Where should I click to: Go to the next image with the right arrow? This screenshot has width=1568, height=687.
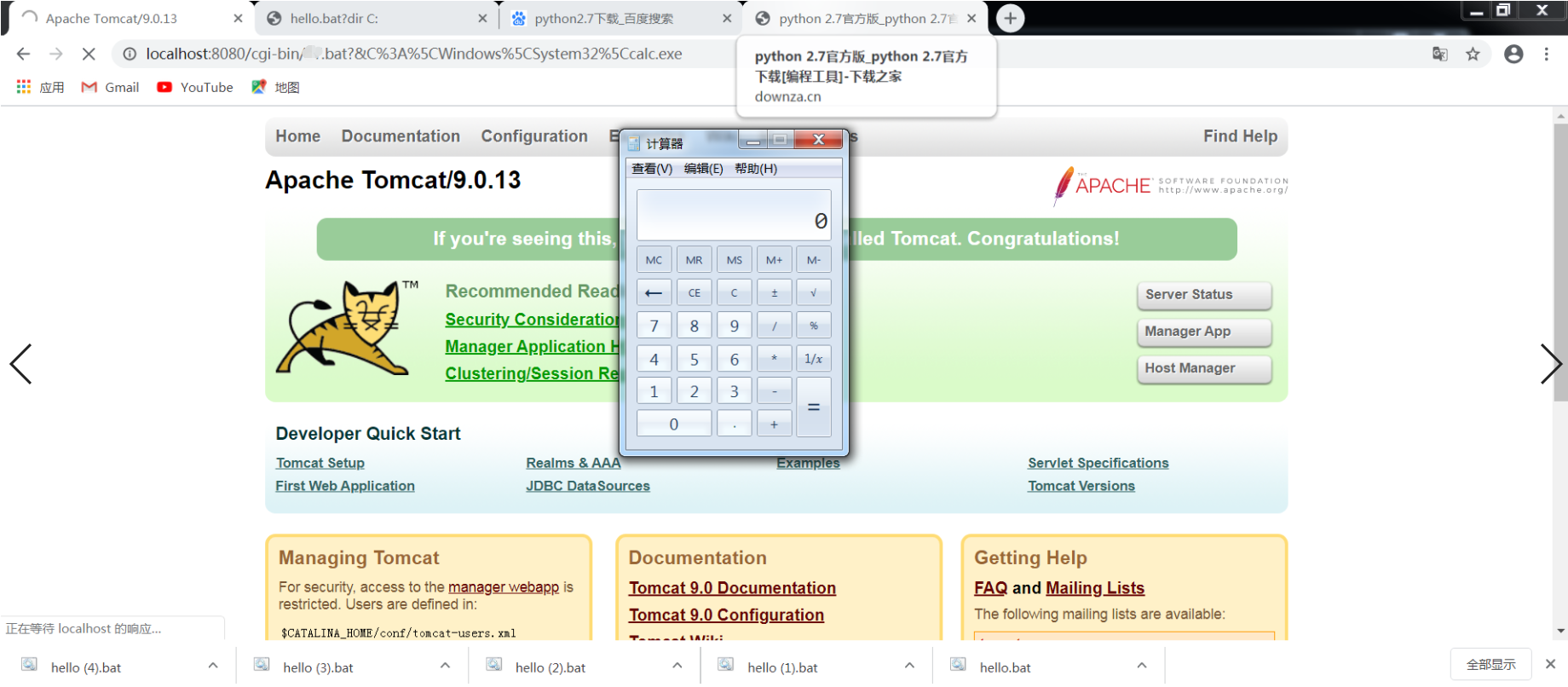1551,364
